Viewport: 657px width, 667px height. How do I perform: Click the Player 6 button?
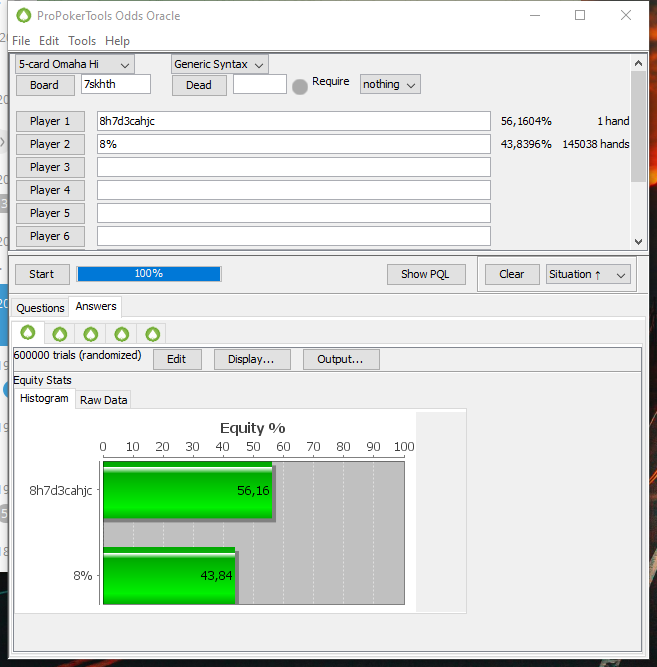click(50, 236)
